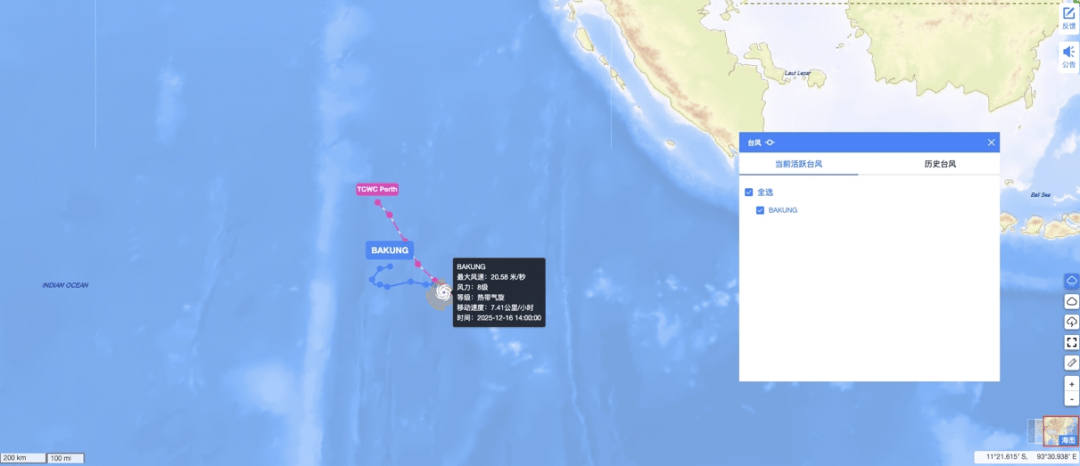Screen dimensions: 1080x466
Task: Toggle the thunderstorm cloud layer icon
Action: click(x=1071, y=321)
